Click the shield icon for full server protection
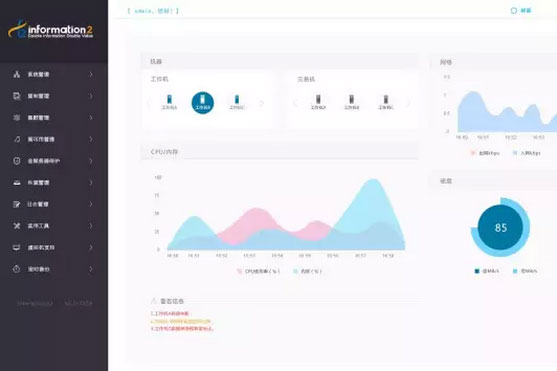557x371 pixels. 17,161
